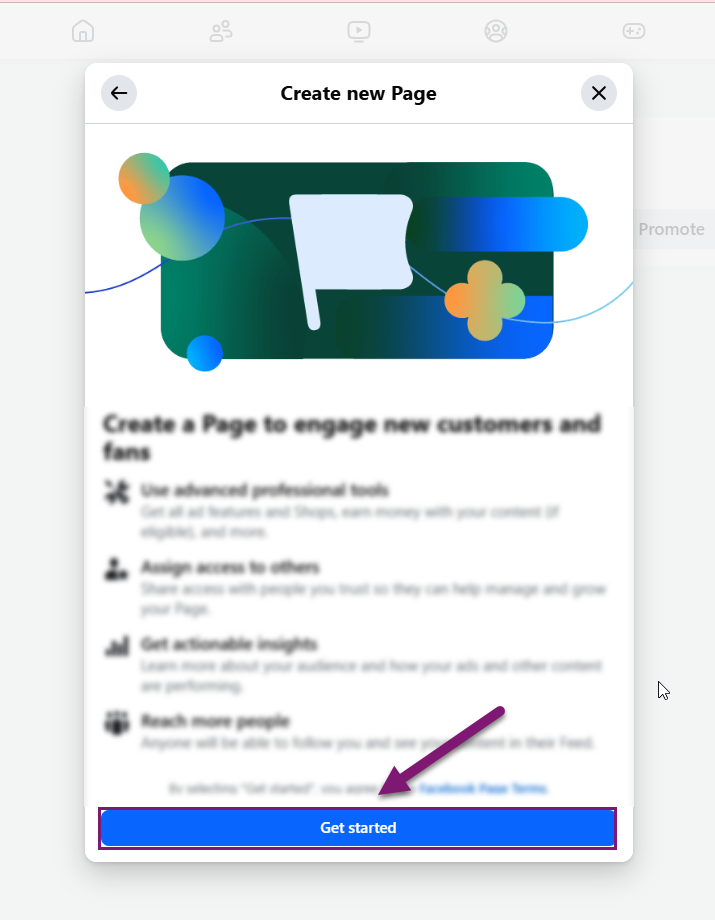Open the Groups icon in top navigation
Screen dimensions: 715x920
pos(496,31)
